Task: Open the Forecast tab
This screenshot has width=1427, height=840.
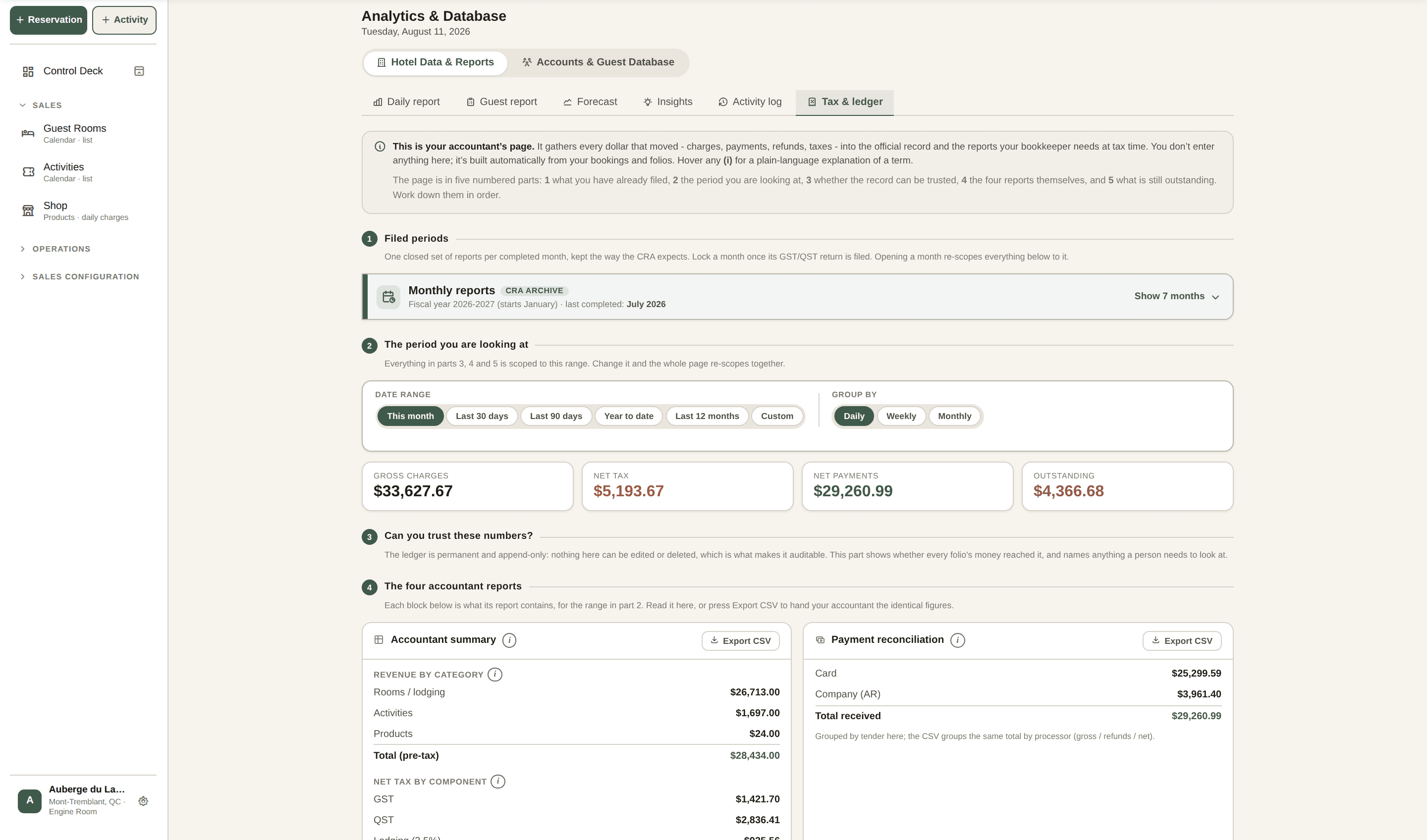Action: tap(590, 102)
